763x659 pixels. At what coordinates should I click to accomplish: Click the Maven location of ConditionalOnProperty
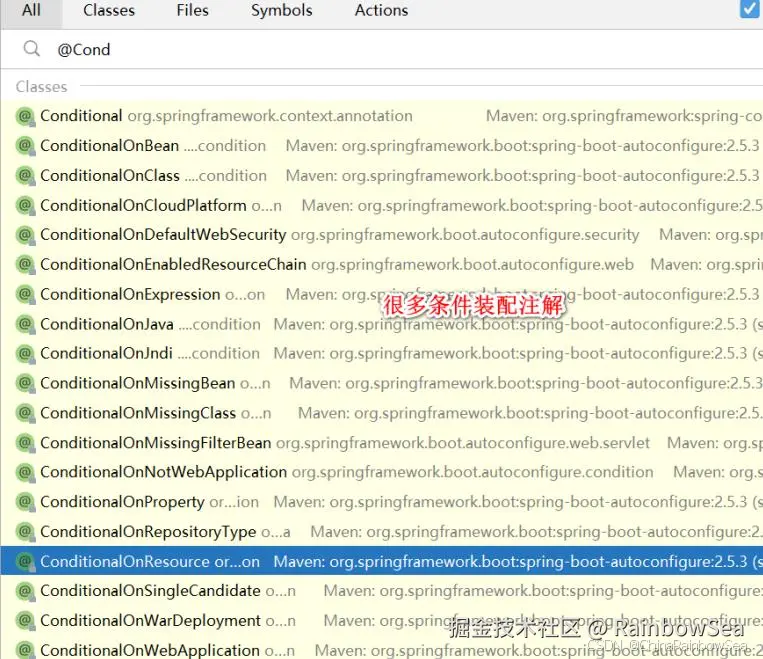pyautogui.click(x=518, y=502)
